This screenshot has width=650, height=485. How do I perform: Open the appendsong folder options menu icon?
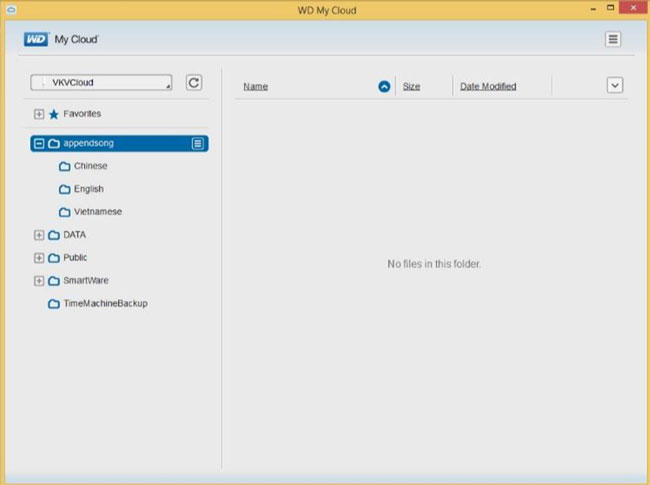coord(198,143)
